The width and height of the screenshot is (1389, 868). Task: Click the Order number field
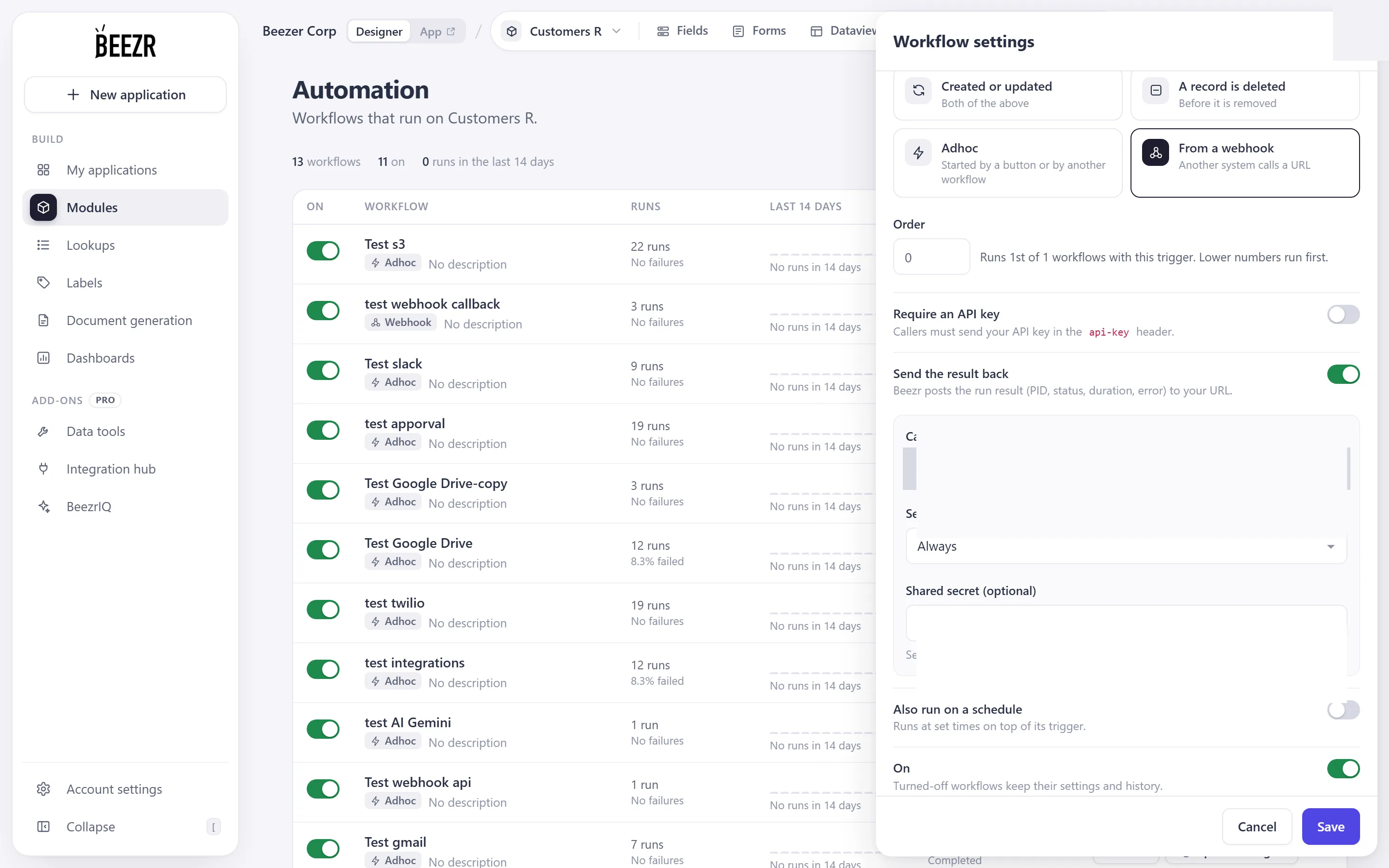click(x=932, y=257)
